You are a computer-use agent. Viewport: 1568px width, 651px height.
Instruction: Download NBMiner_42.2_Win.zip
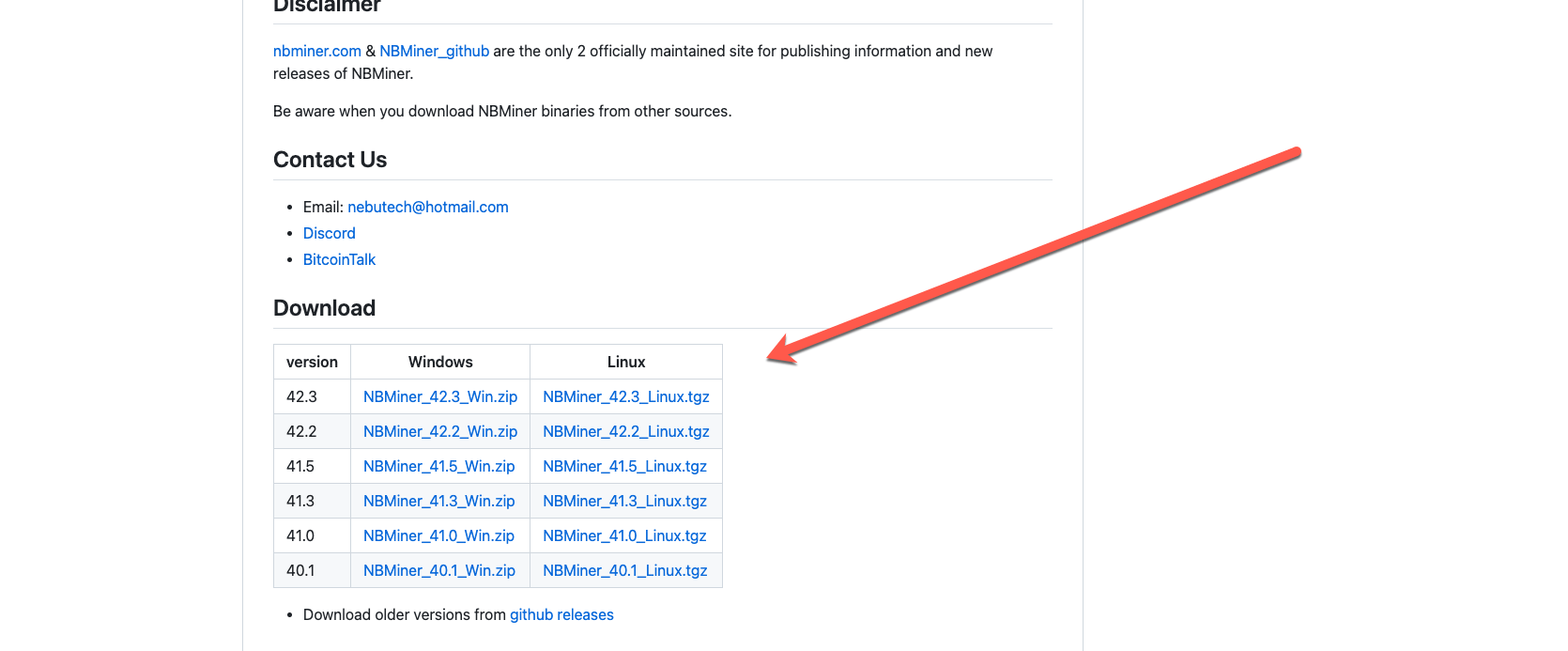[439, 432]
